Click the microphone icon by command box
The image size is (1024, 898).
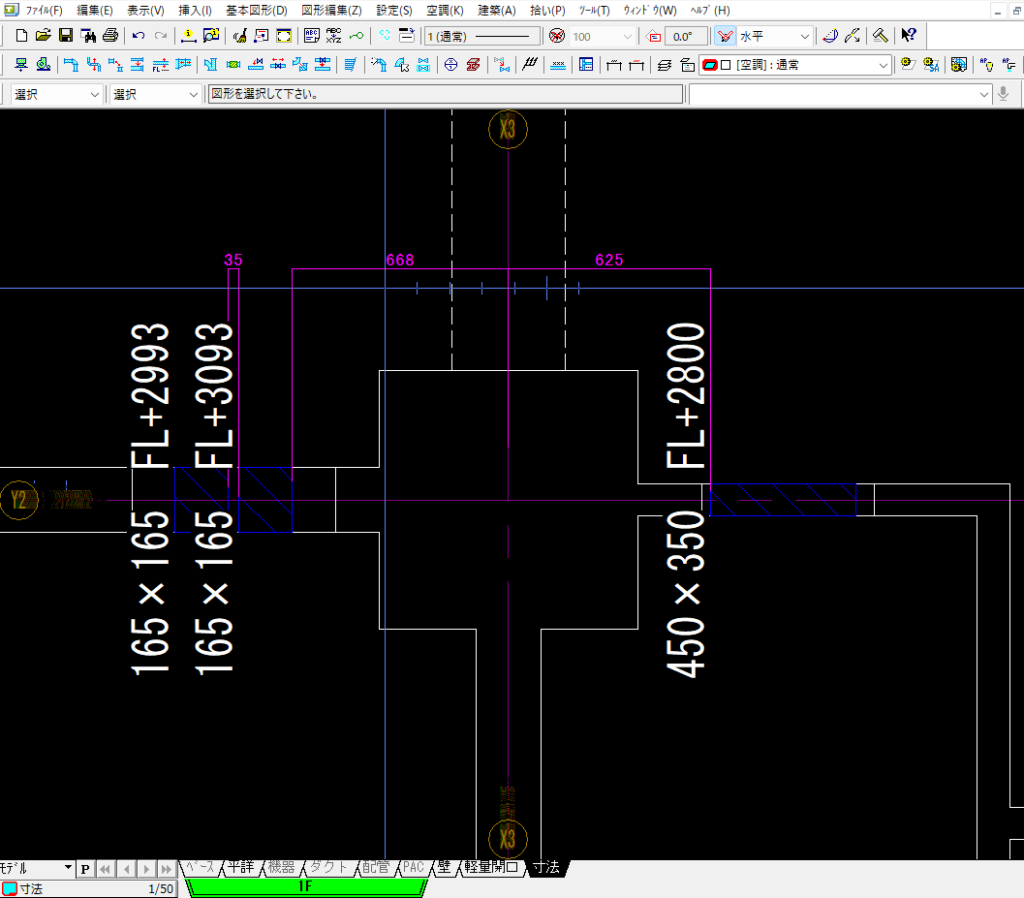coord(1003,94)
